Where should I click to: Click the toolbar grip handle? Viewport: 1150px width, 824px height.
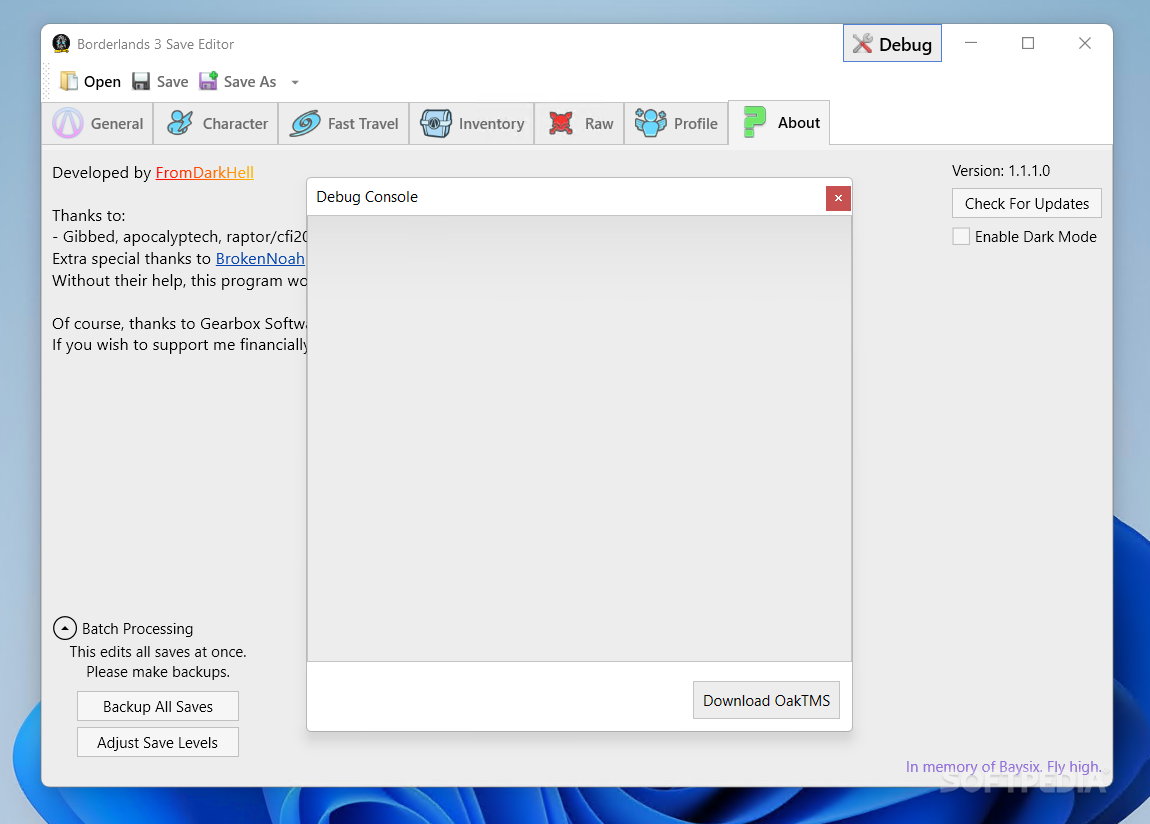47,81
